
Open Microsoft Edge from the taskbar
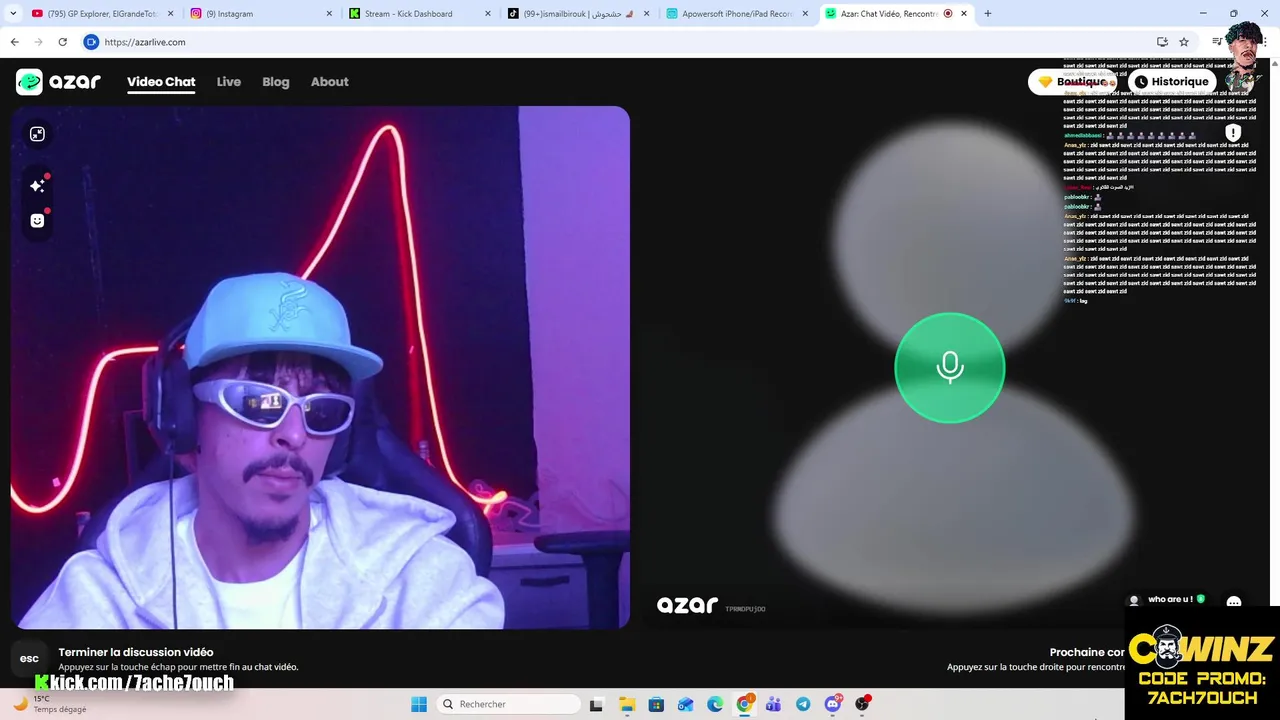click(x=715, y=704)
